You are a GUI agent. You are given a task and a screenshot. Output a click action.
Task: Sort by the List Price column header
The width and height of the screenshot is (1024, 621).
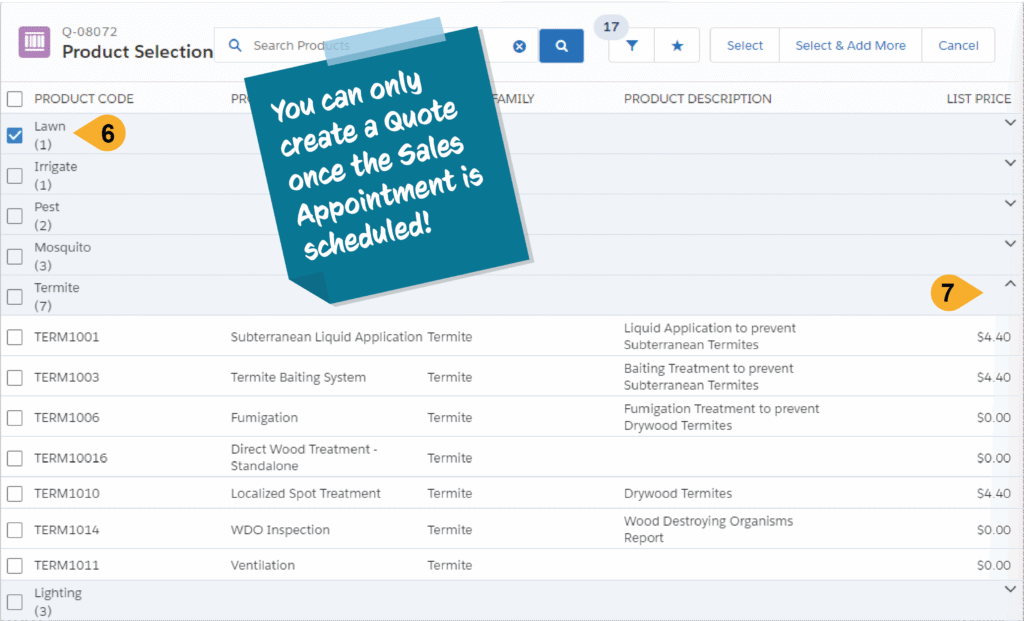[978, 99]
